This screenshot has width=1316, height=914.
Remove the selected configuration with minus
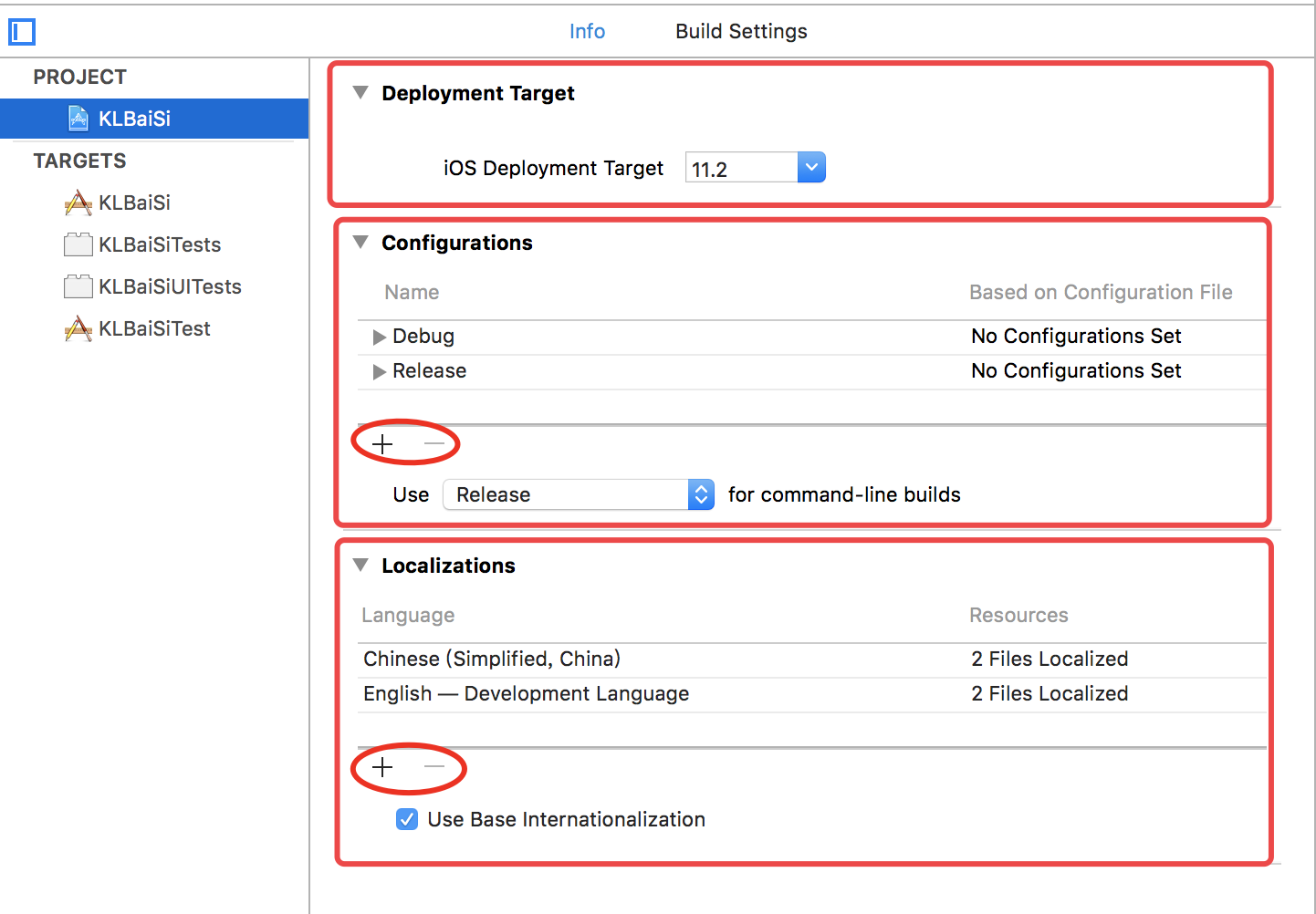coord(434,444)
